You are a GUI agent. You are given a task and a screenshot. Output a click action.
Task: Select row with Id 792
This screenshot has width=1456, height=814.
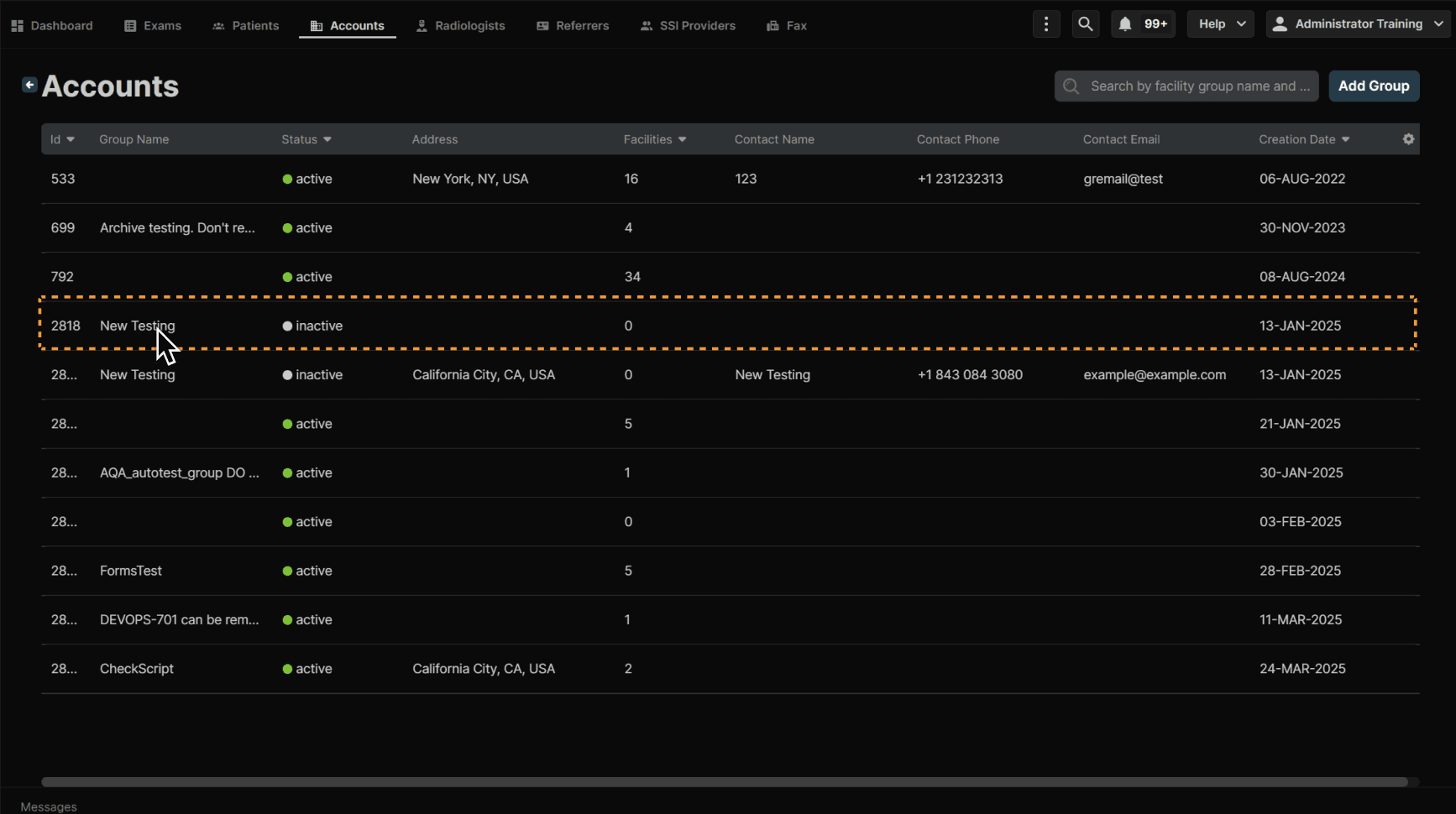731,277
